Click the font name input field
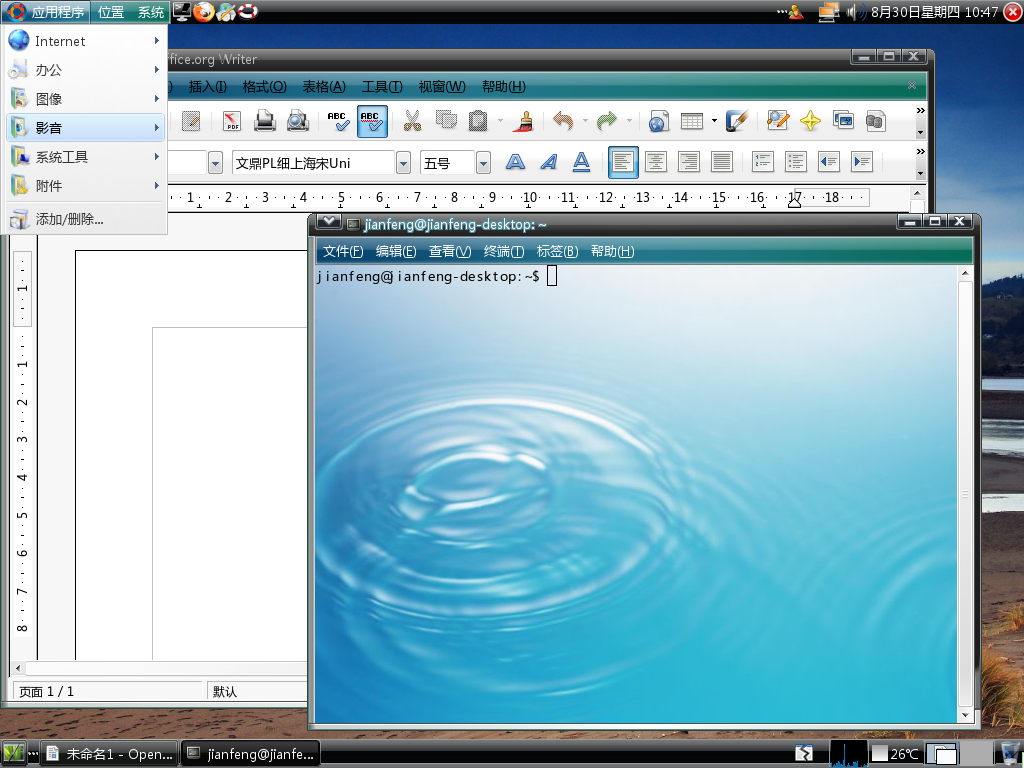This screenshot has height=768, width=1024. 314,163
